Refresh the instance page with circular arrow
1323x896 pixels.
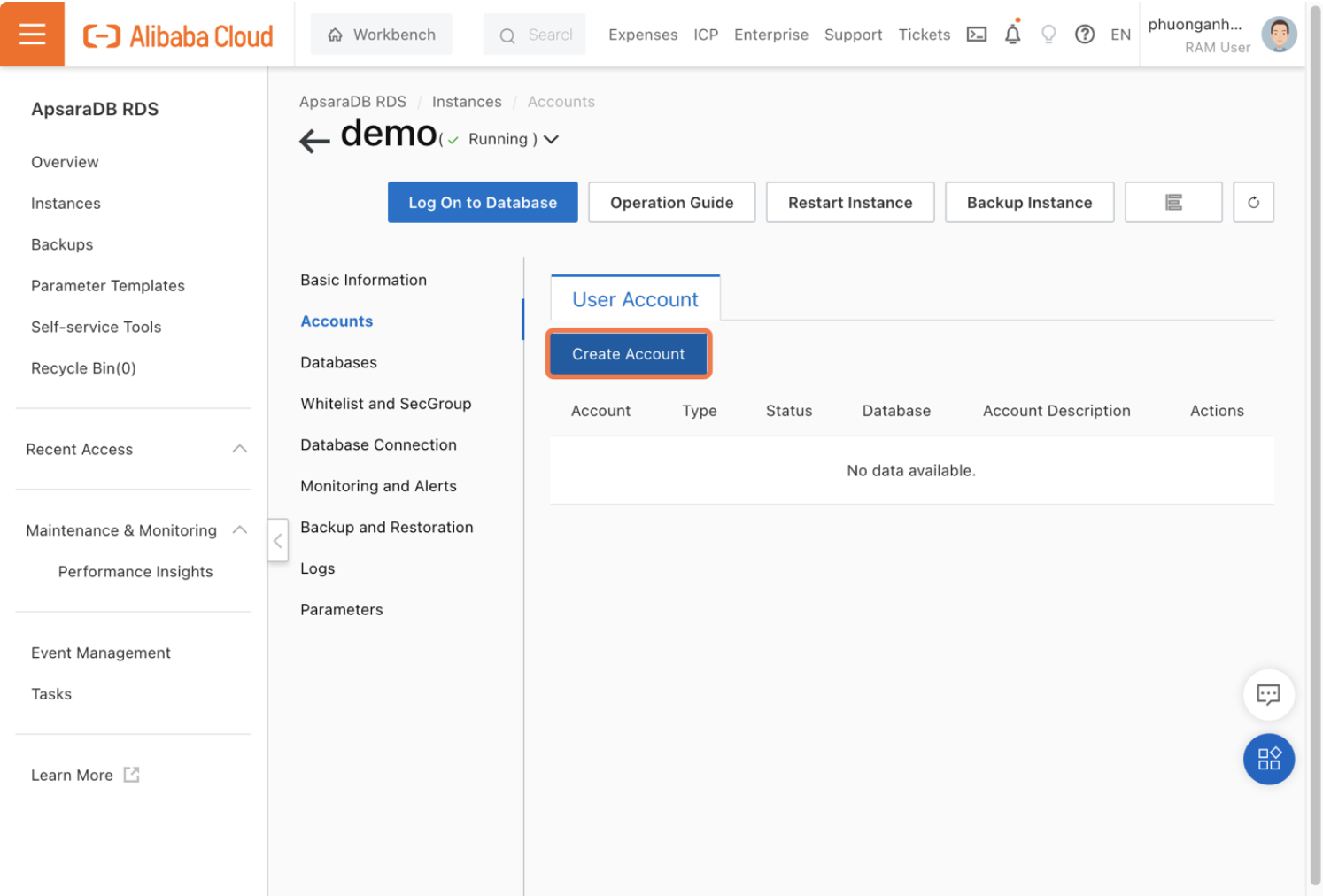1253,202
